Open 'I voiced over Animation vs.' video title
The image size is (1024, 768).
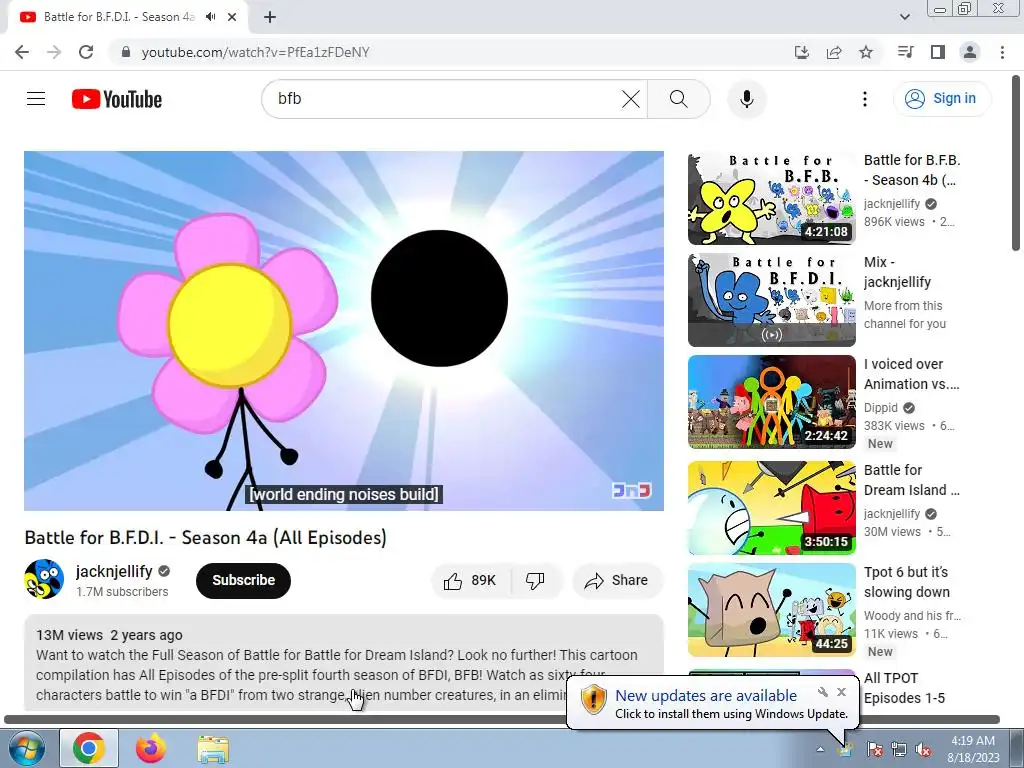tap(912, 374)
